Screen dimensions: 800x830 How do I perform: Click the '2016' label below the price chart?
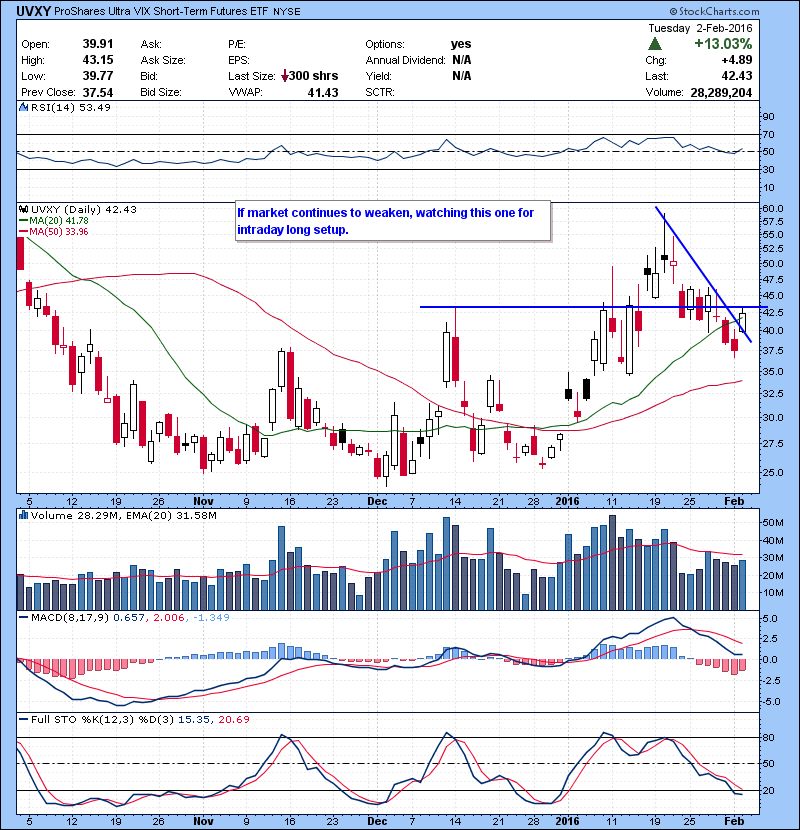point(568,501)
